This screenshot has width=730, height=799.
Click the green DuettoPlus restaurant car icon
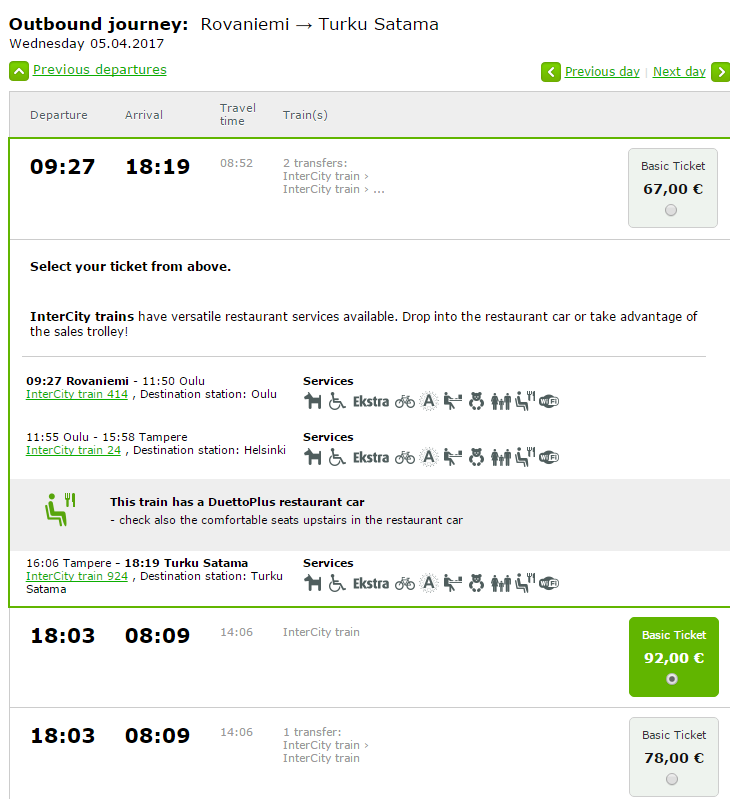tap(60, 509)
